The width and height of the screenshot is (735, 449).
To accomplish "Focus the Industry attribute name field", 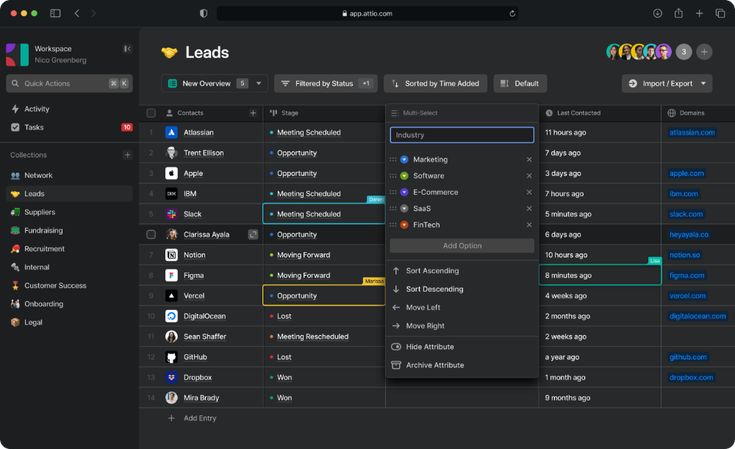I will (x=462, y=135).
